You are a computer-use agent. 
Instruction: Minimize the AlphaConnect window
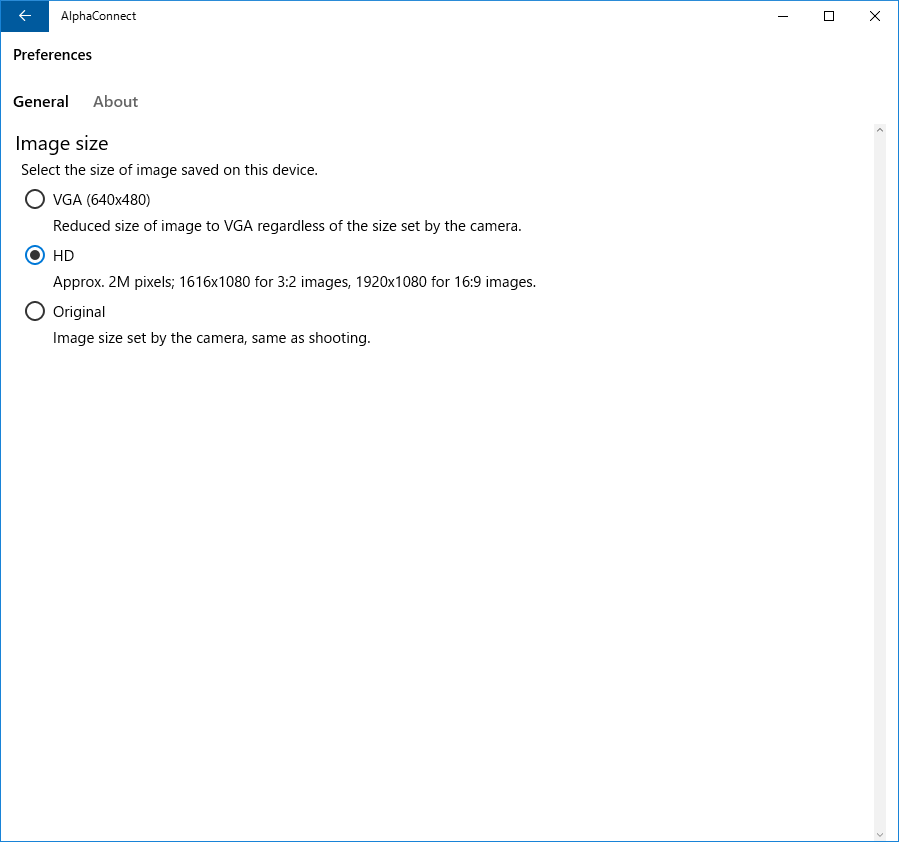[x=783, y=16]
